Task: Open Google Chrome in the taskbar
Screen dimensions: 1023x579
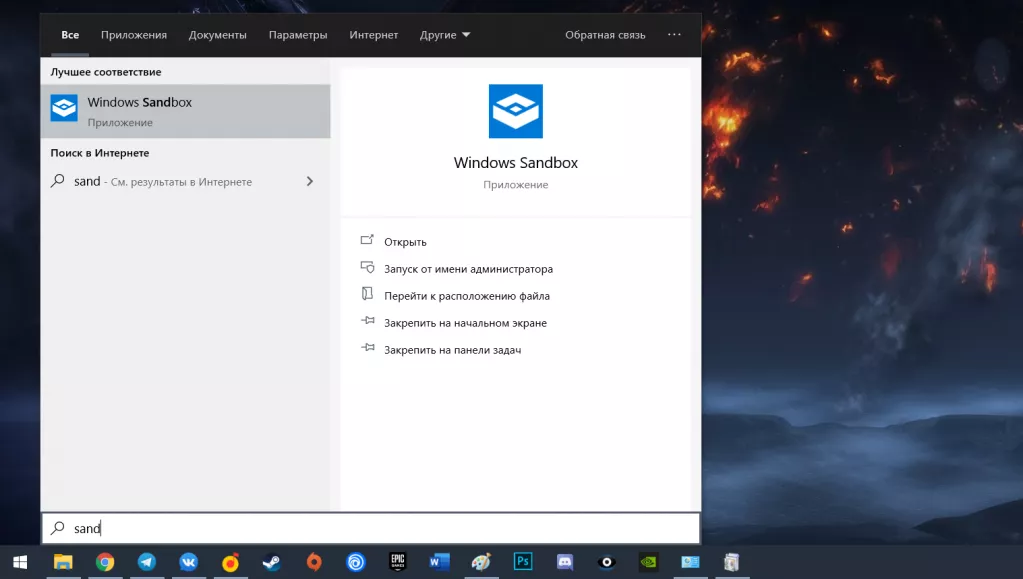Action: 105,562
